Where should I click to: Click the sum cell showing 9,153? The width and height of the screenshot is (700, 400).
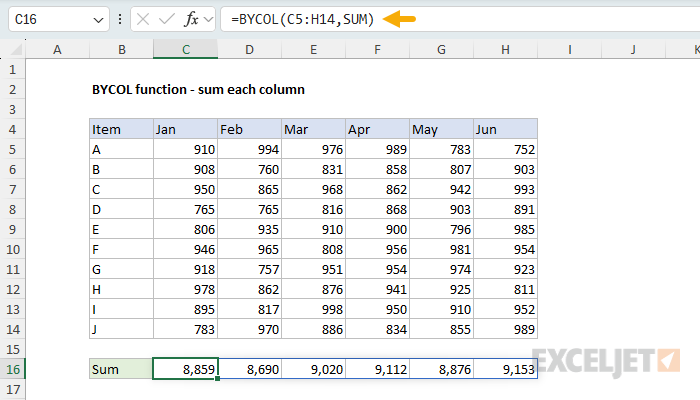click(x=505, y=369)
